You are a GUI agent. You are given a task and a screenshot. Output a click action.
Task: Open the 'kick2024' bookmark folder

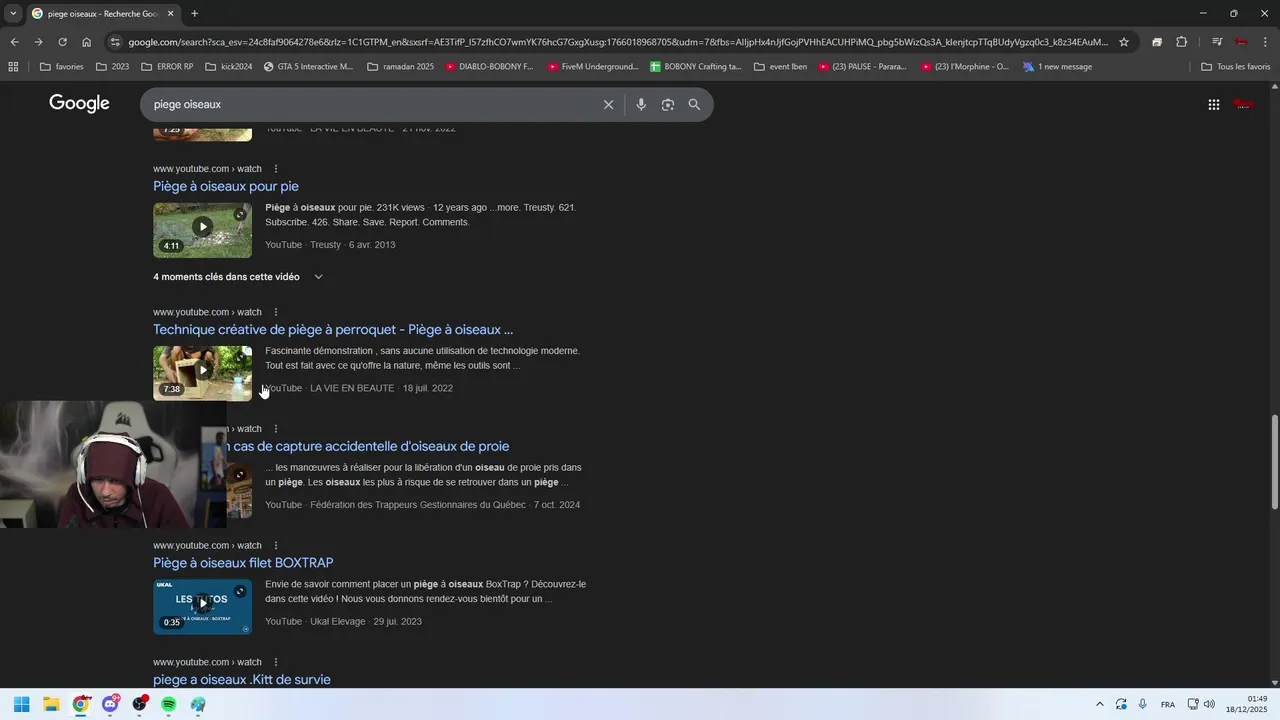(229, 67)
